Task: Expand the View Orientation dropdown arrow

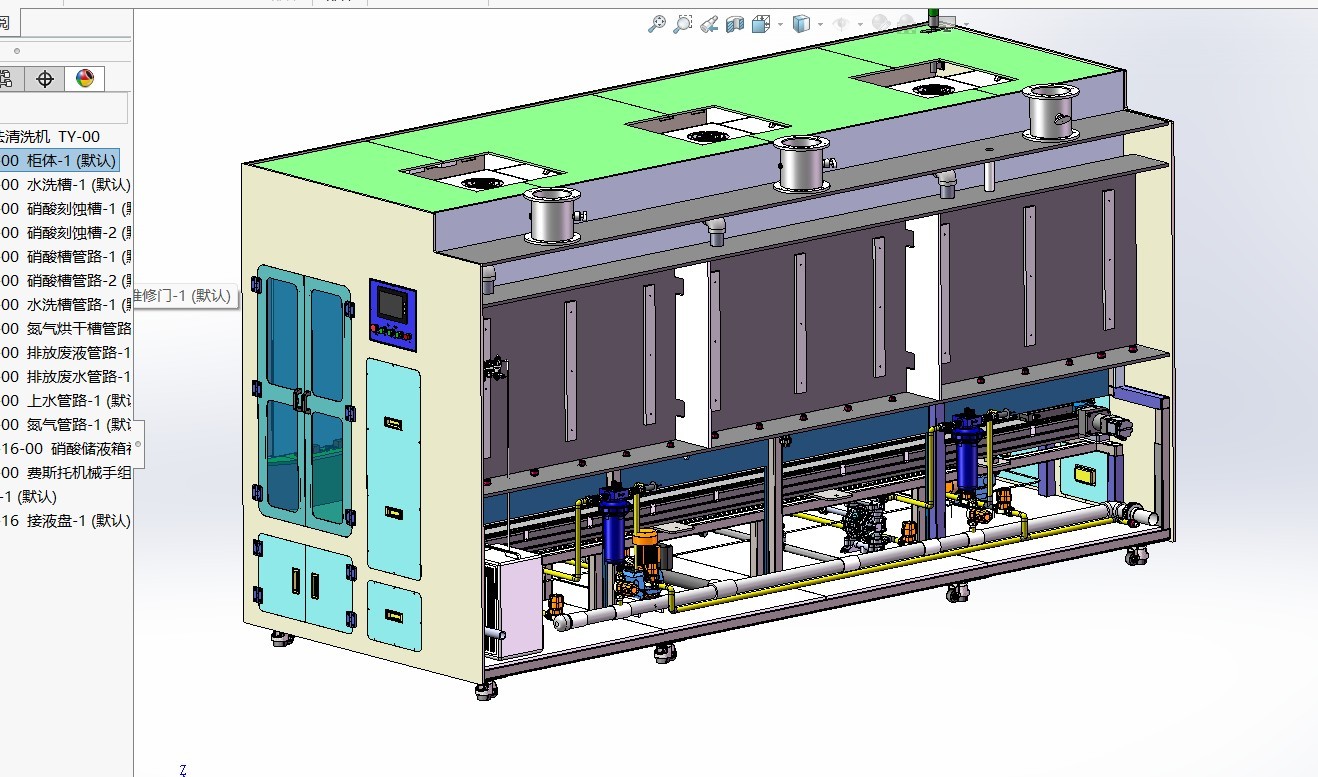Action: click(779, 24)
